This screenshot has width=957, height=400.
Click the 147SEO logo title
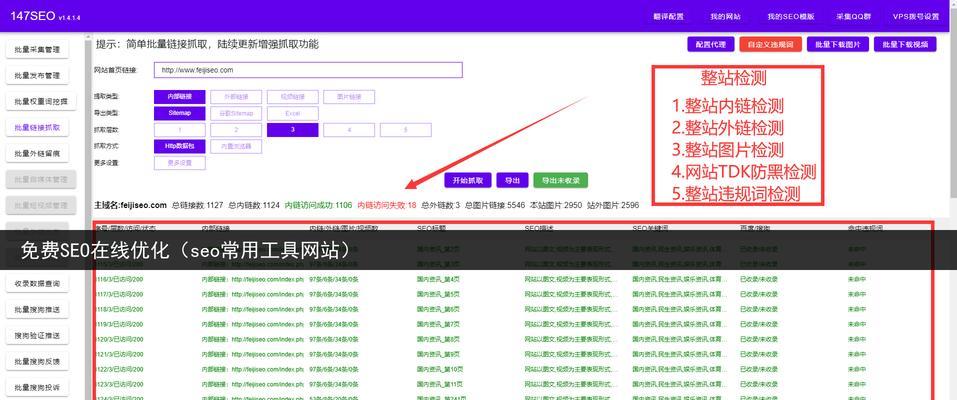[x=32, y=16]
